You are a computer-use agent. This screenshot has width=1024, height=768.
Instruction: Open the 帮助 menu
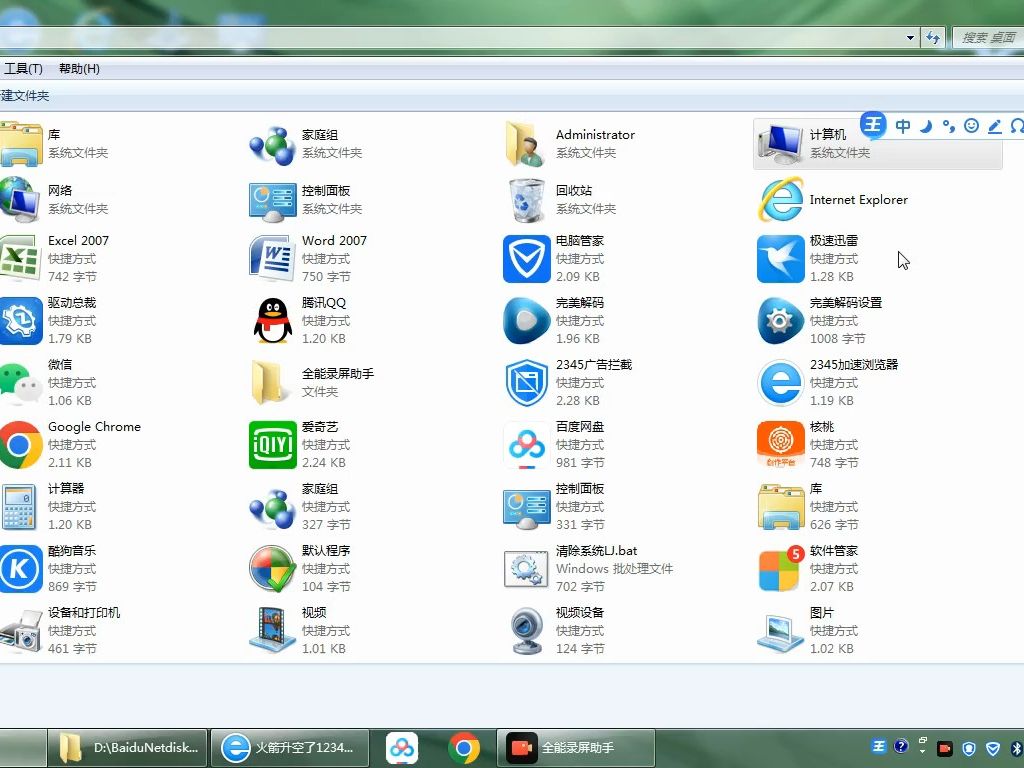click(x=77, y=68)
